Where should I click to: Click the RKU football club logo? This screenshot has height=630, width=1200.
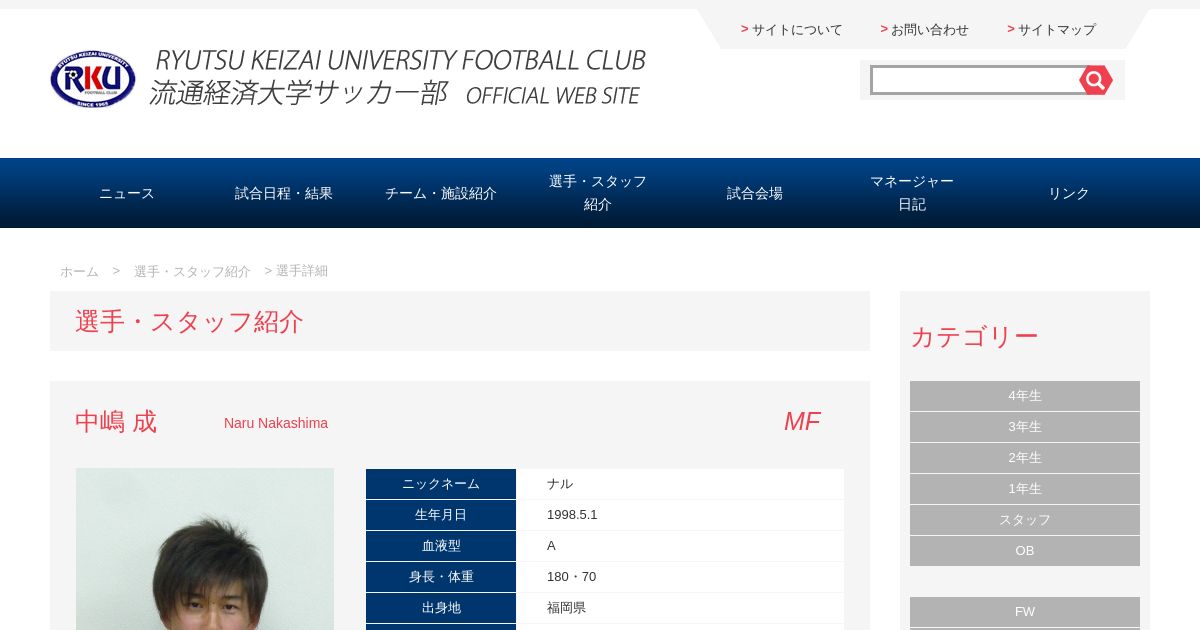[93, 79]
